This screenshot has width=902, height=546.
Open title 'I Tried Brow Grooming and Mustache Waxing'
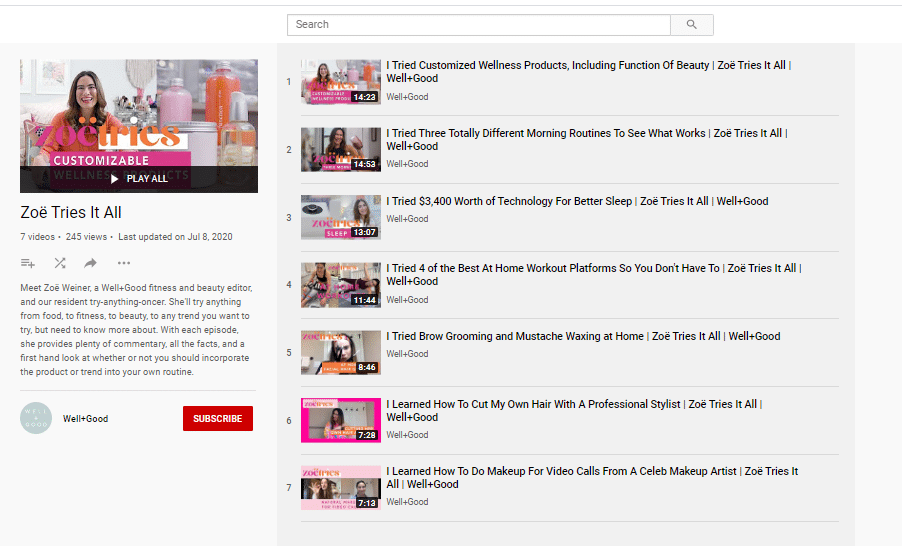click(x=583, y=337)
